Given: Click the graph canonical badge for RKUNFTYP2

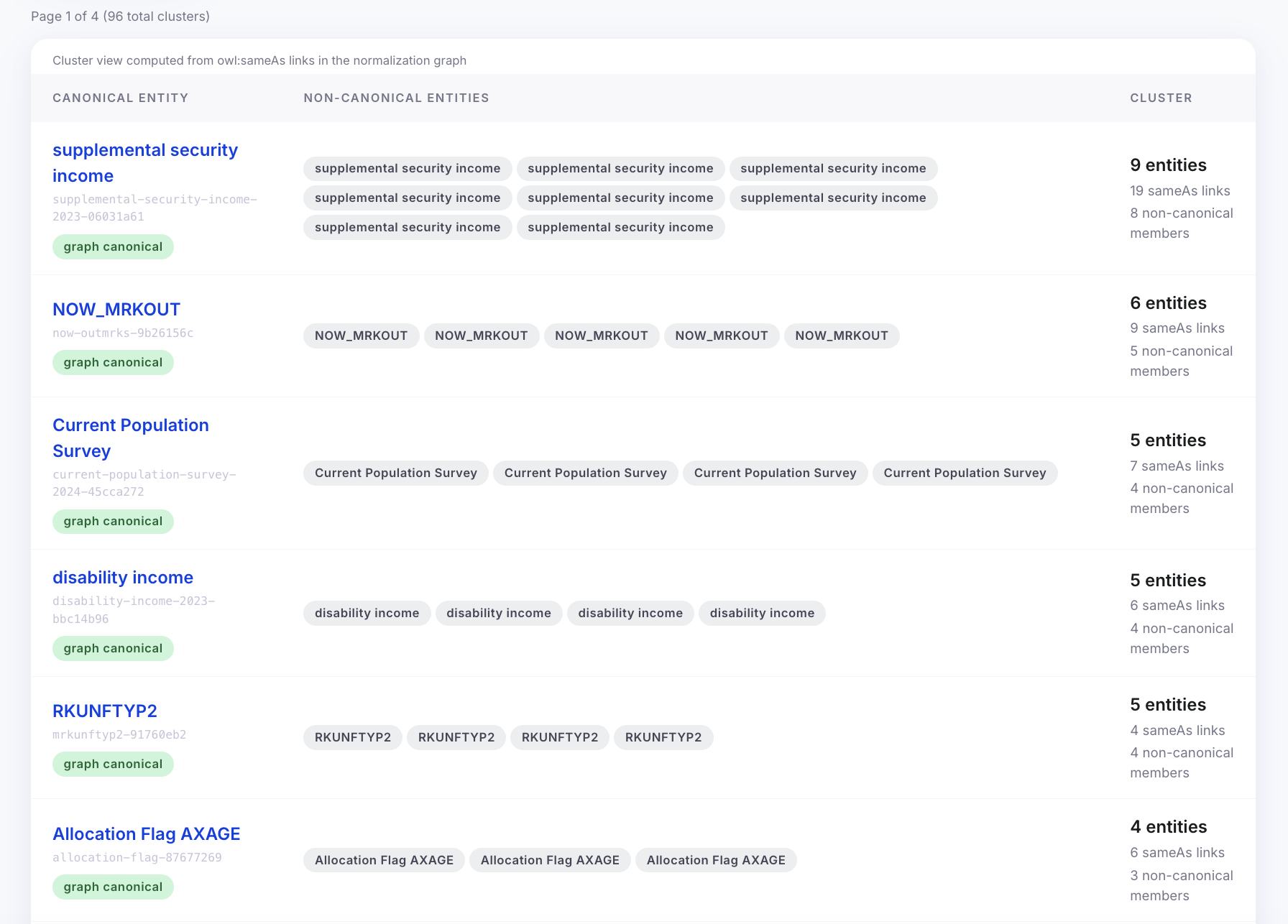Looking at the screenshot, I should tap(112, 764).
